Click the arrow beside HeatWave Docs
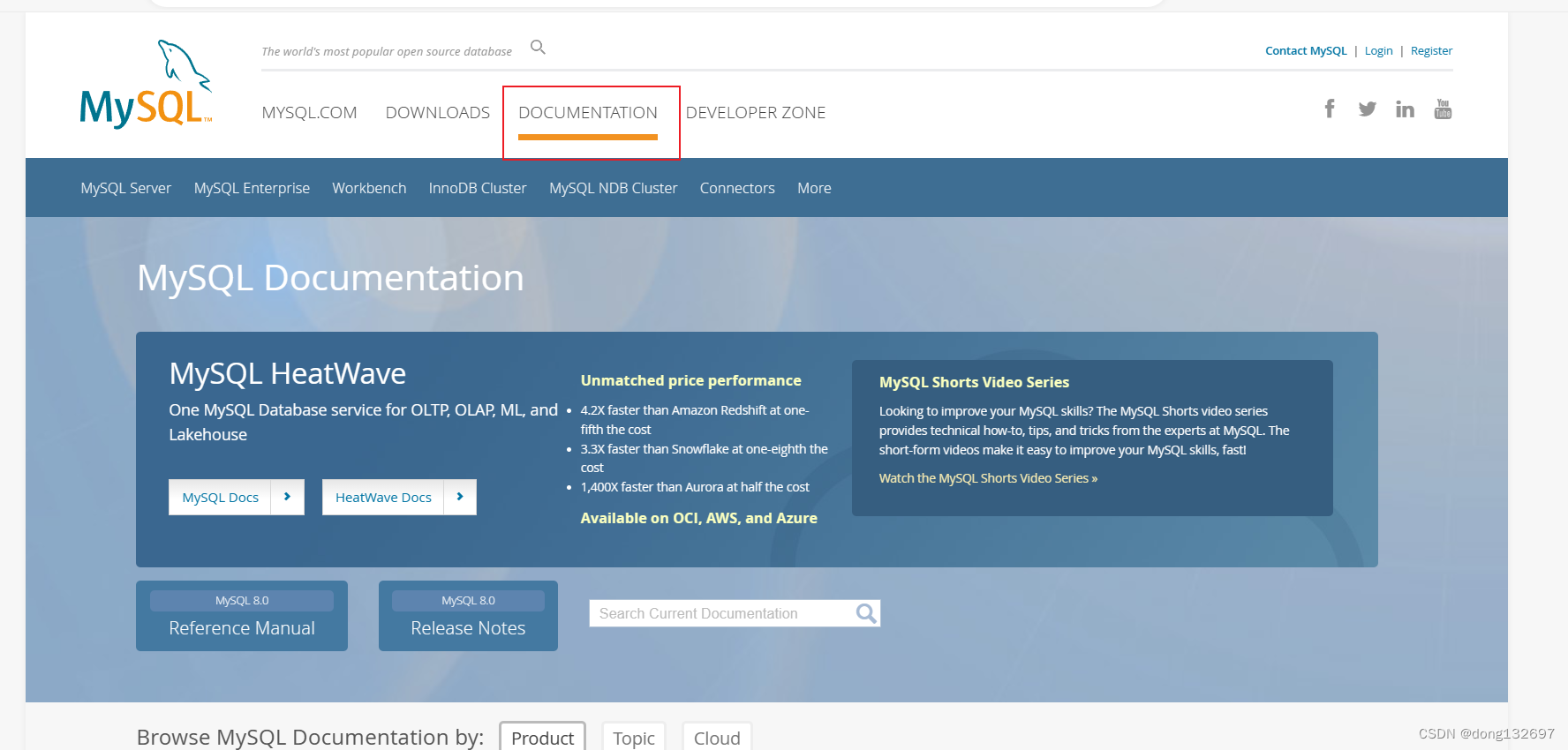Image resolution: width=1568 pixels, height=750 pixels. click(x=459, y=497)
